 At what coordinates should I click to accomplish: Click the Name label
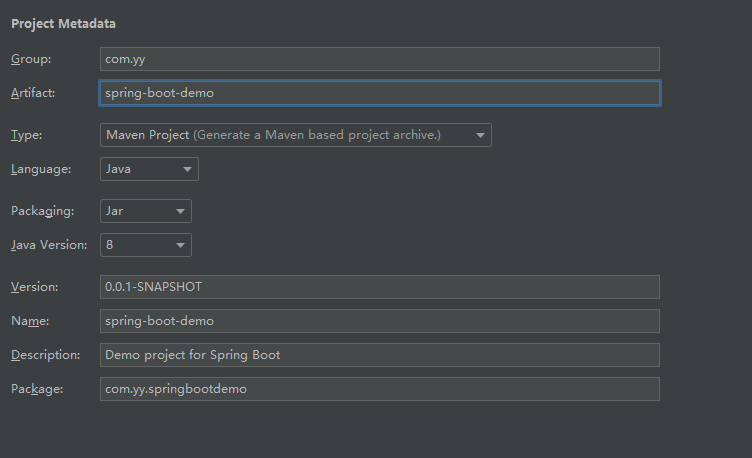click(30, 321)
